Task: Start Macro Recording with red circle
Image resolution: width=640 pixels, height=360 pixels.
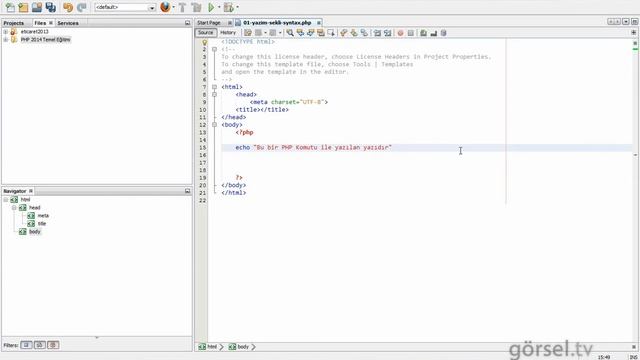Action: click(x=400, y=33)
